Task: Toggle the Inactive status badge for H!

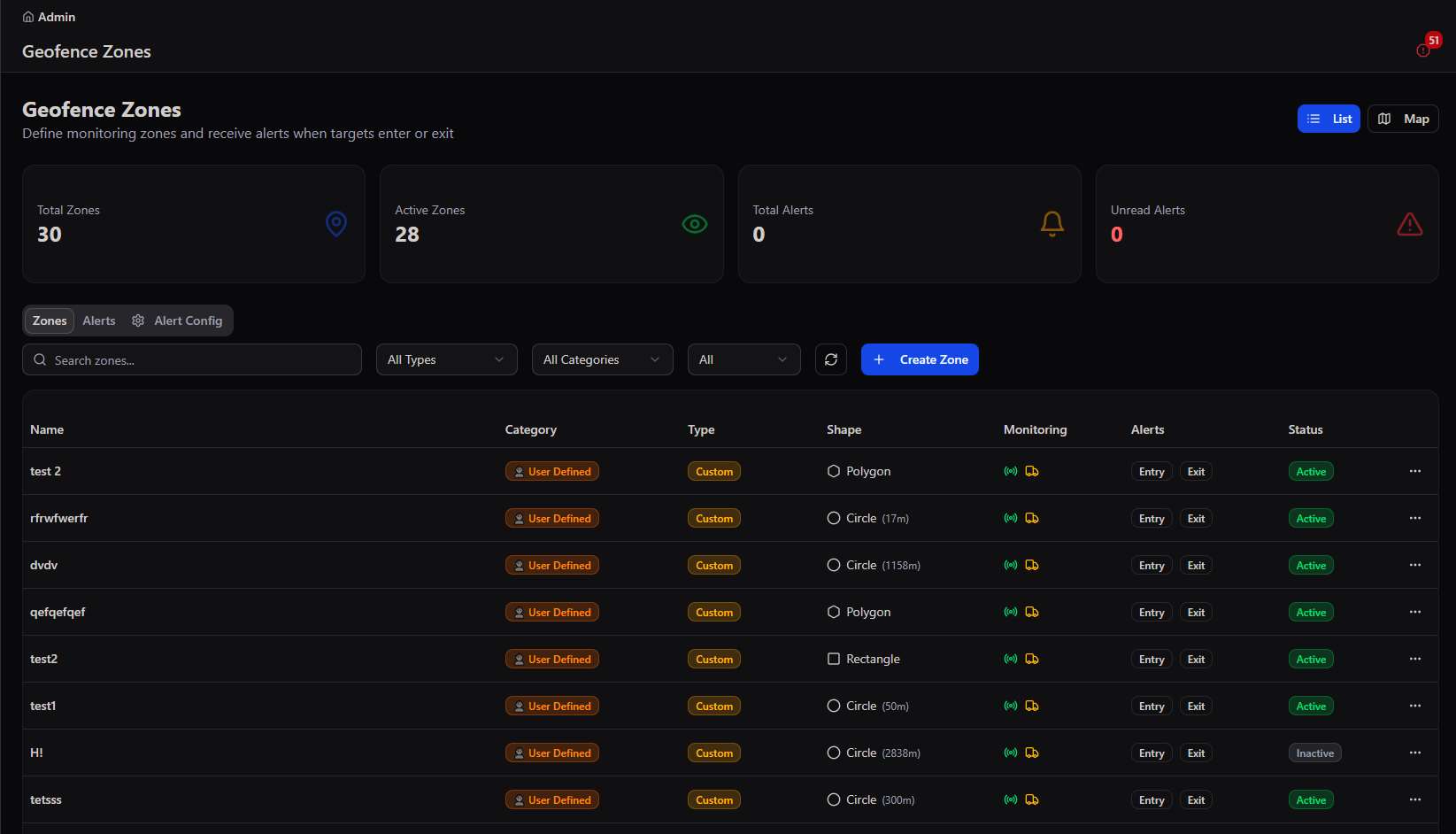Action: click(x=1314, y=753)
